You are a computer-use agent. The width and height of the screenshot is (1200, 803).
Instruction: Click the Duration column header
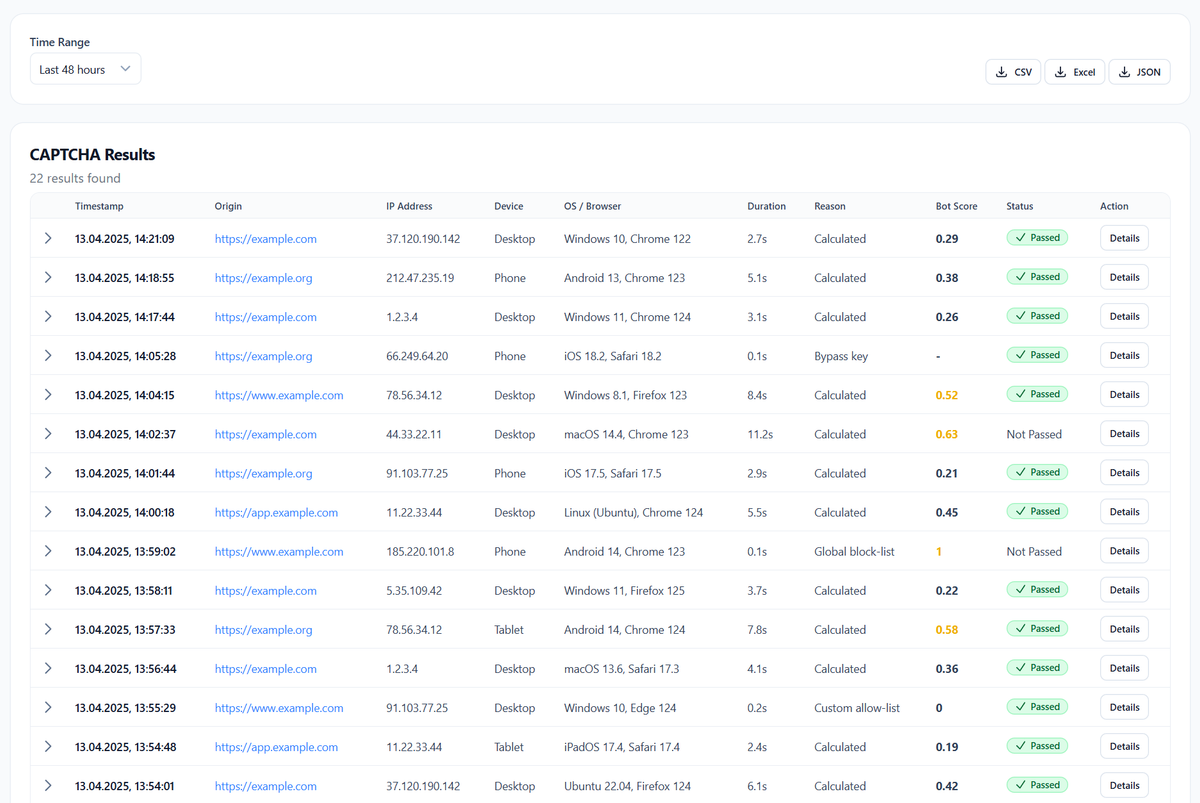[x=766, y=206]
